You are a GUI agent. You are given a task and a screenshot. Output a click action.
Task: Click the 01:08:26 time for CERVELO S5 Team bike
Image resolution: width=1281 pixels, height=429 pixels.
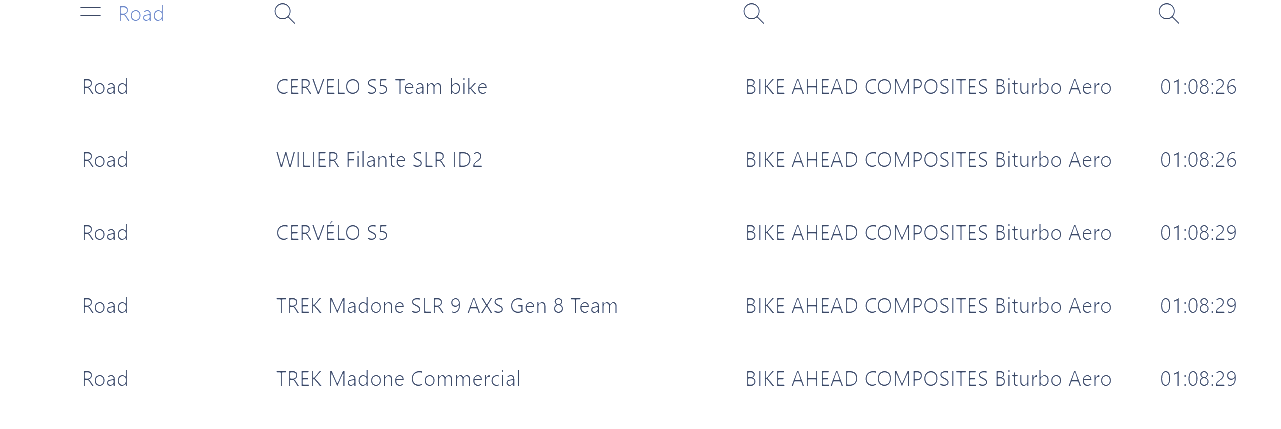pos(1198,87)
